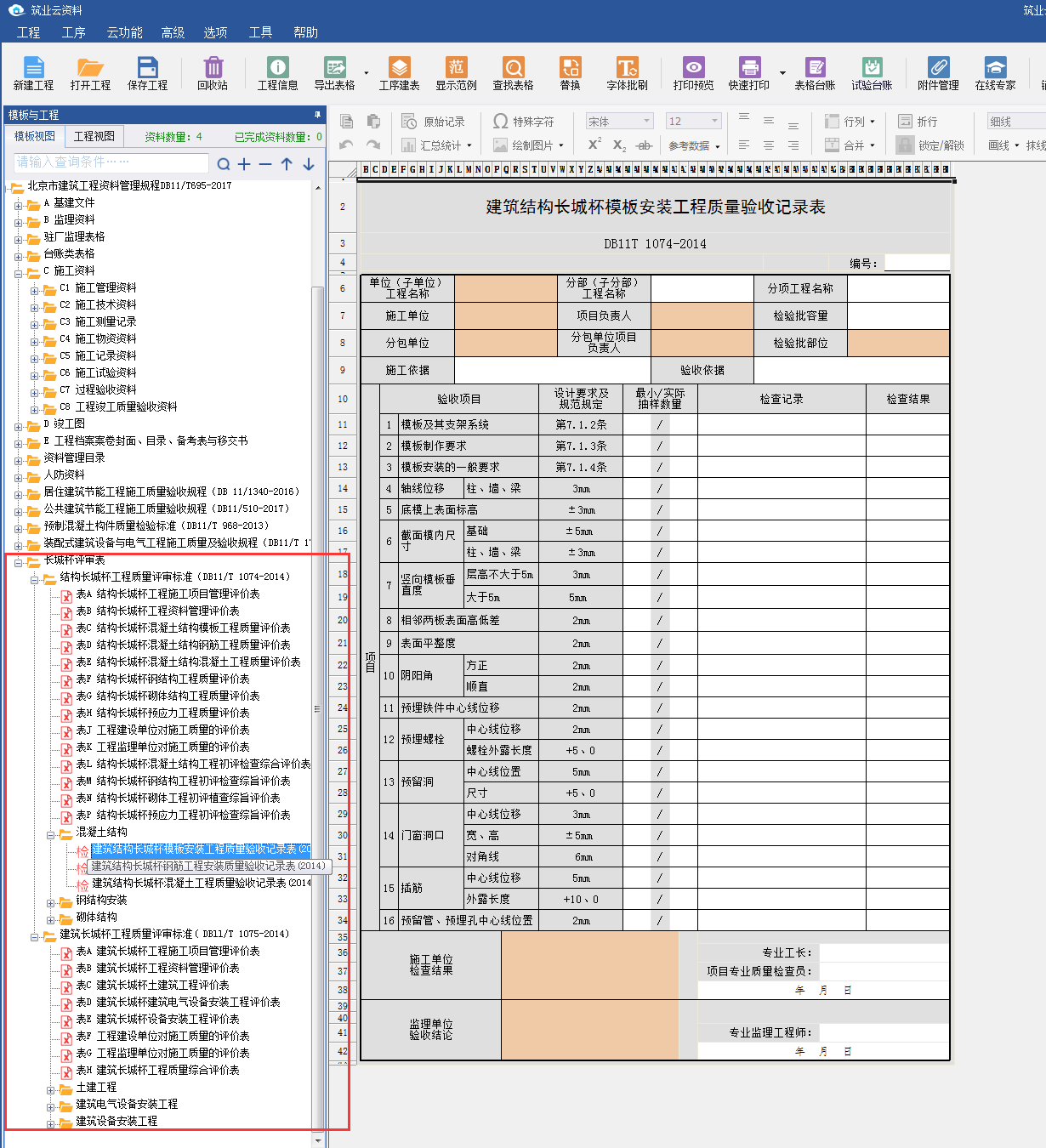This screenshot has height=1148, width=1046.
Task: Expand the A 基建文件 tree node
Action: (19, 204)
